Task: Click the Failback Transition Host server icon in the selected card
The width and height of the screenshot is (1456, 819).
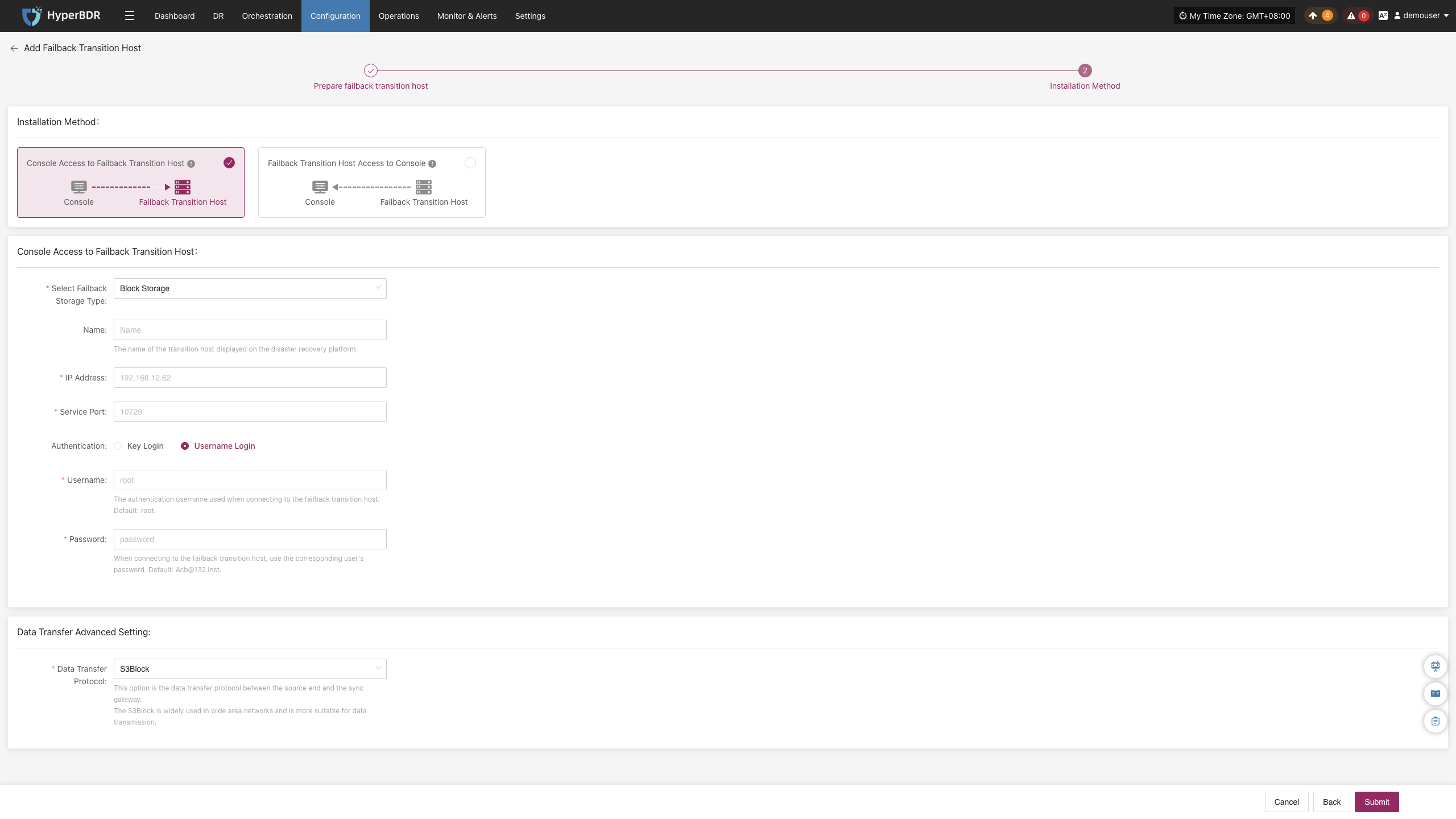Action: [x=183, y=187]
